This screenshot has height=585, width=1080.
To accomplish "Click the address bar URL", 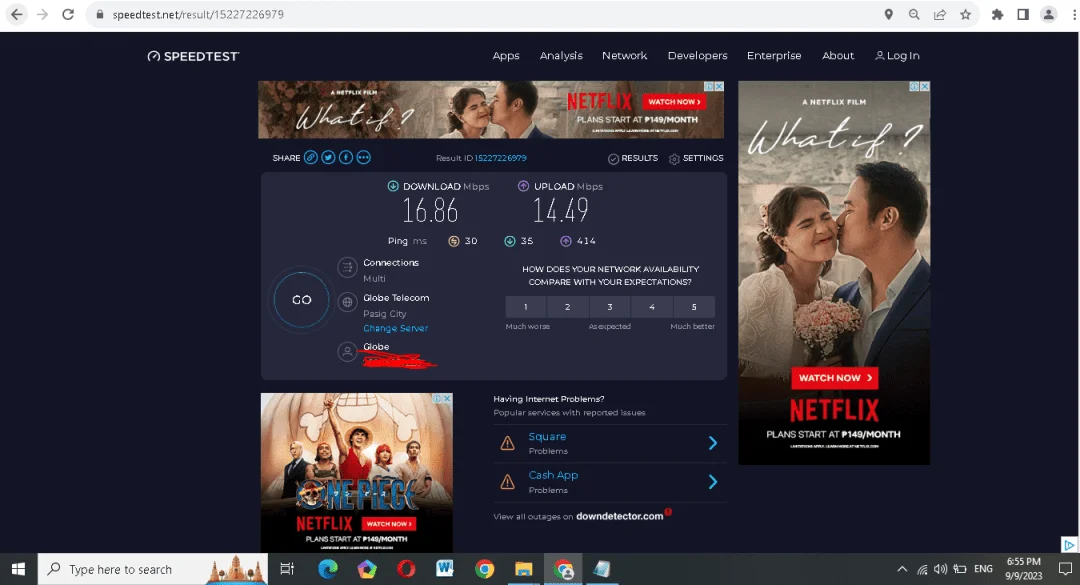I will tap(198, 14).
